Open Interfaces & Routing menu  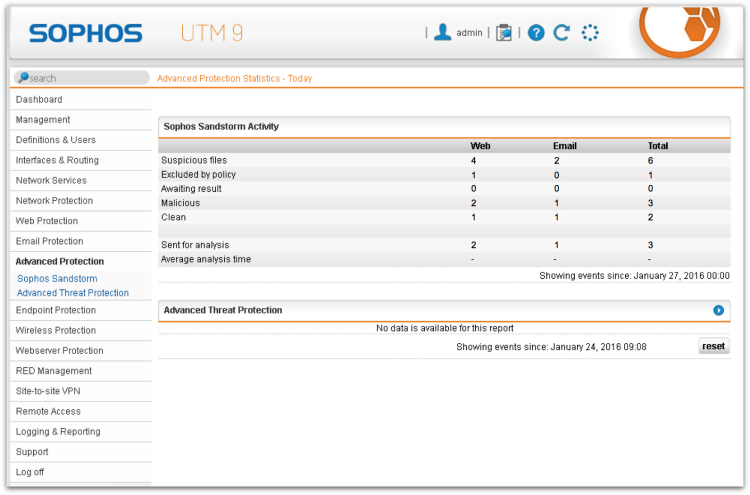(x=80, y=160)
